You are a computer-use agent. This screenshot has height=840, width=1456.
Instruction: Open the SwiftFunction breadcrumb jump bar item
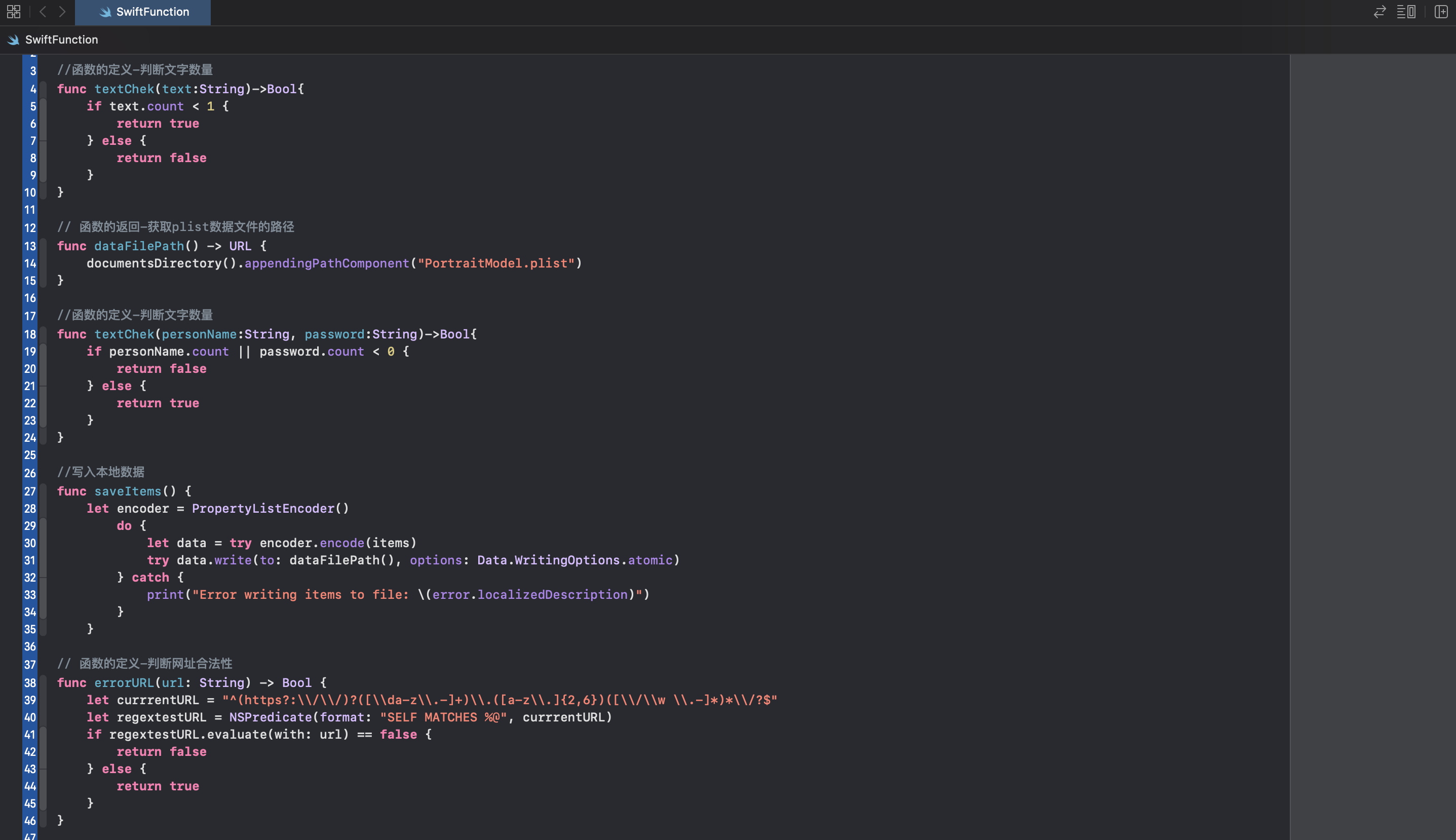61,40
